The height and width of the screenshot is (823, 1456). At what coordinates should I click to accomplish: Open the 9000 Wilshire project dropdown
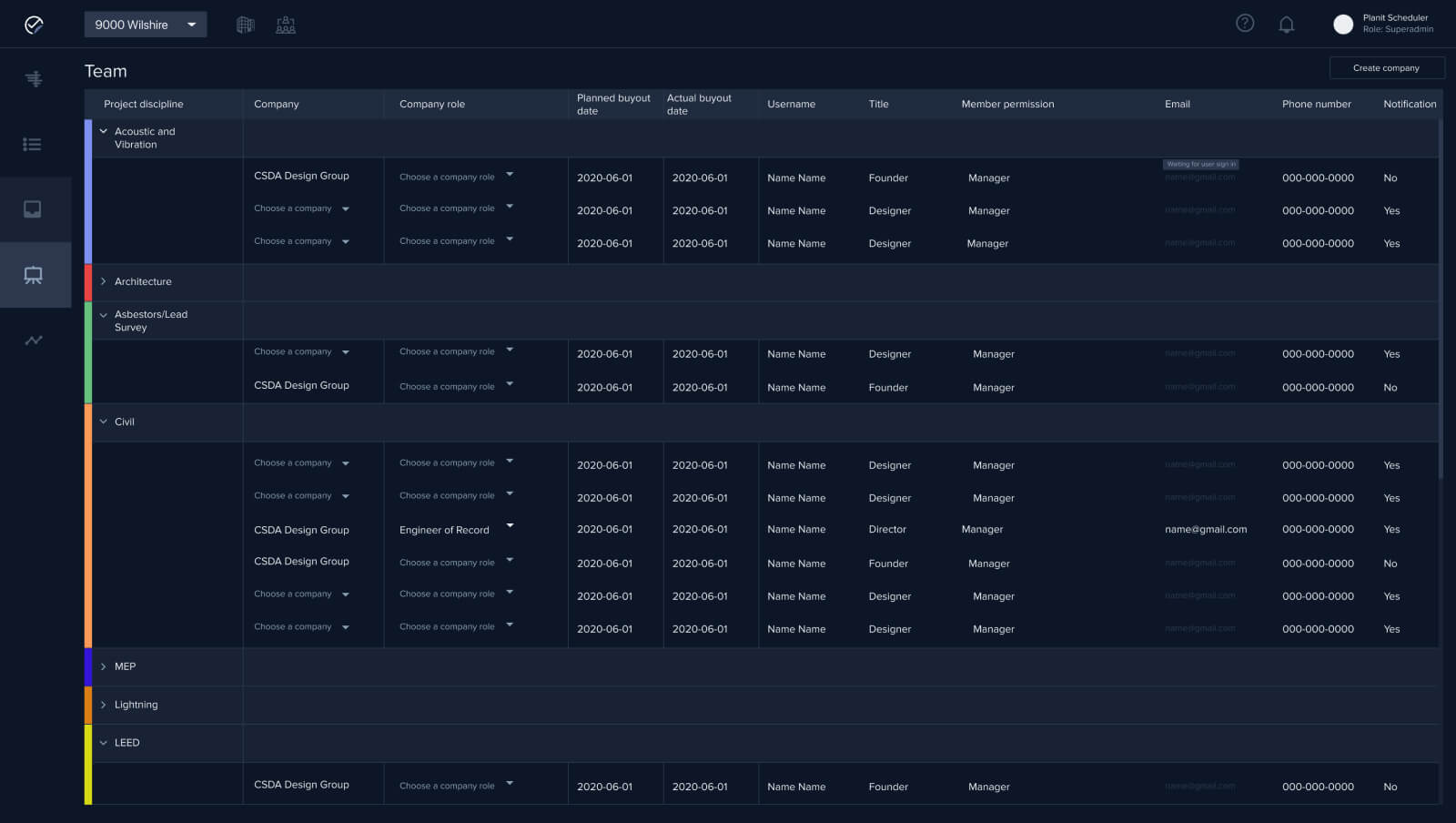pos(146,25)
